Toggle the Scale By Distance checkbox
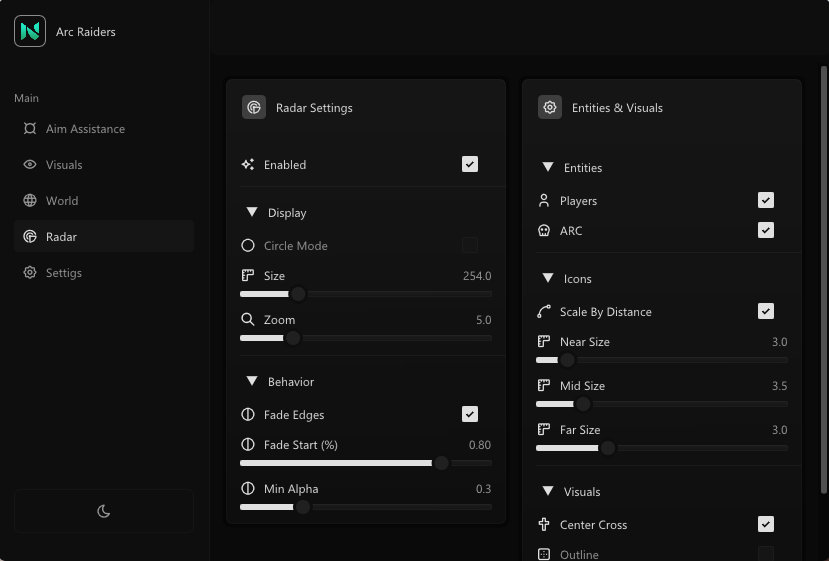Screen dimensions: 829x561 (766, 311)
